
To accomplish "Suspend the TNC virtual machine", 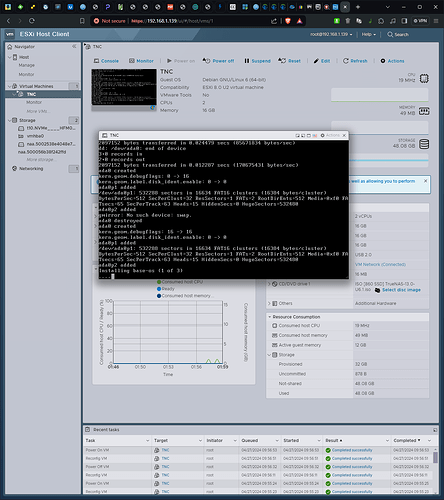I will 257,61.
